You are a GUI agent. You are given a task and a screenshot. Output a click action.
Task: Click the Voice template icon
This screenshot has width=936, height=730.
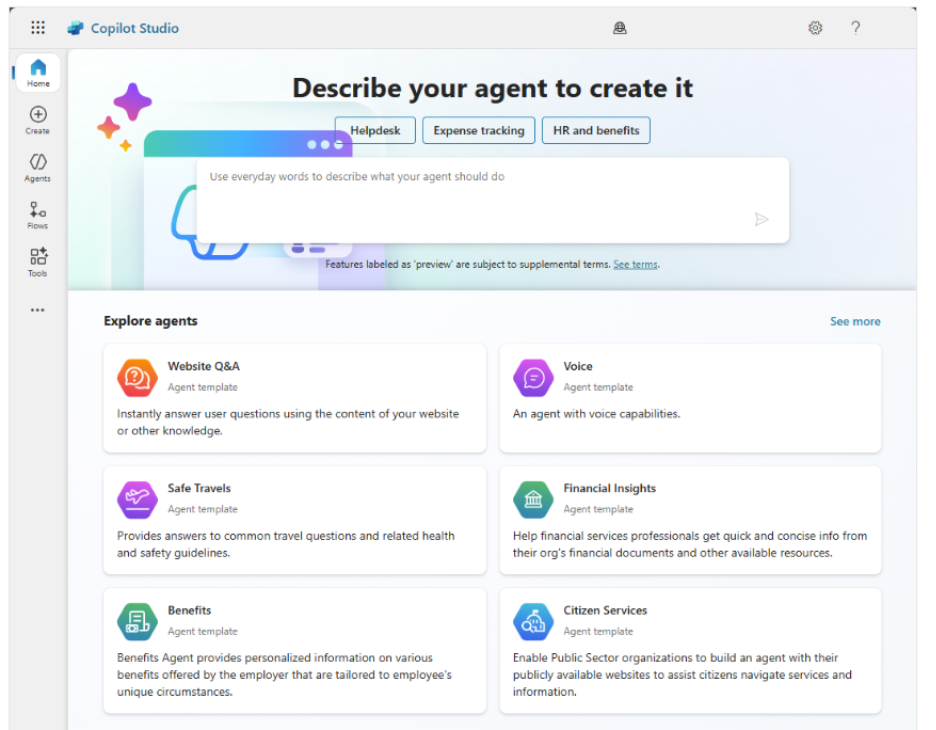[533, 377]
